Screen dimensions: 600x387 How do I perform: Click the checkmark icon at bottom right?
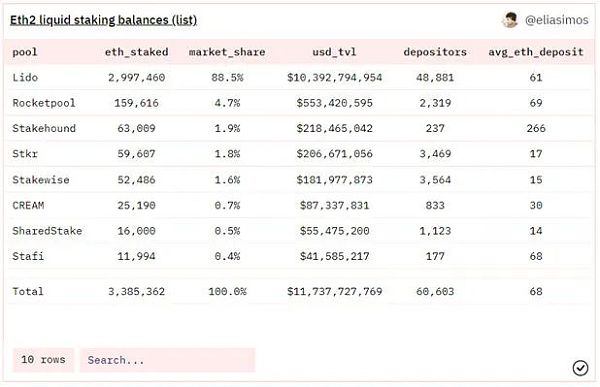(x=580, y=368)
